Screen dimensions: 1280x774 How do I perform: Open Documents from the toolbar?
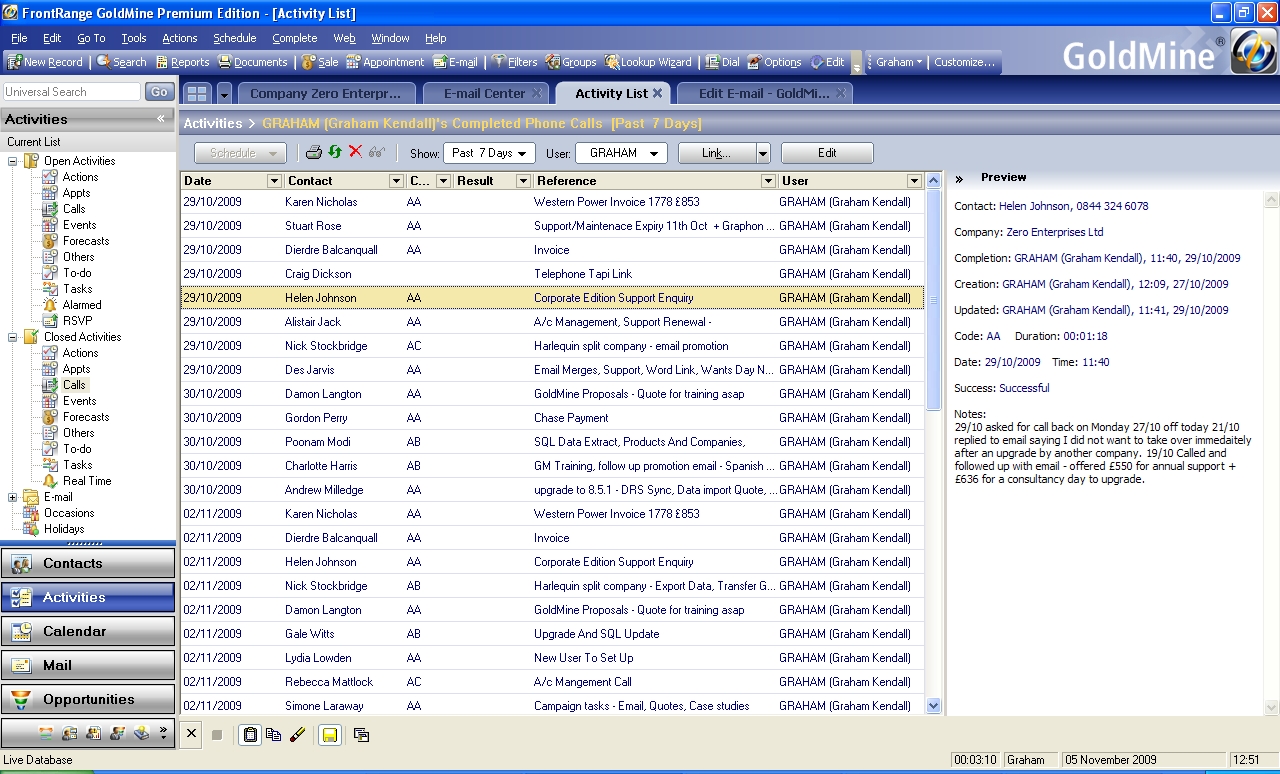click(x=252, y=62)
